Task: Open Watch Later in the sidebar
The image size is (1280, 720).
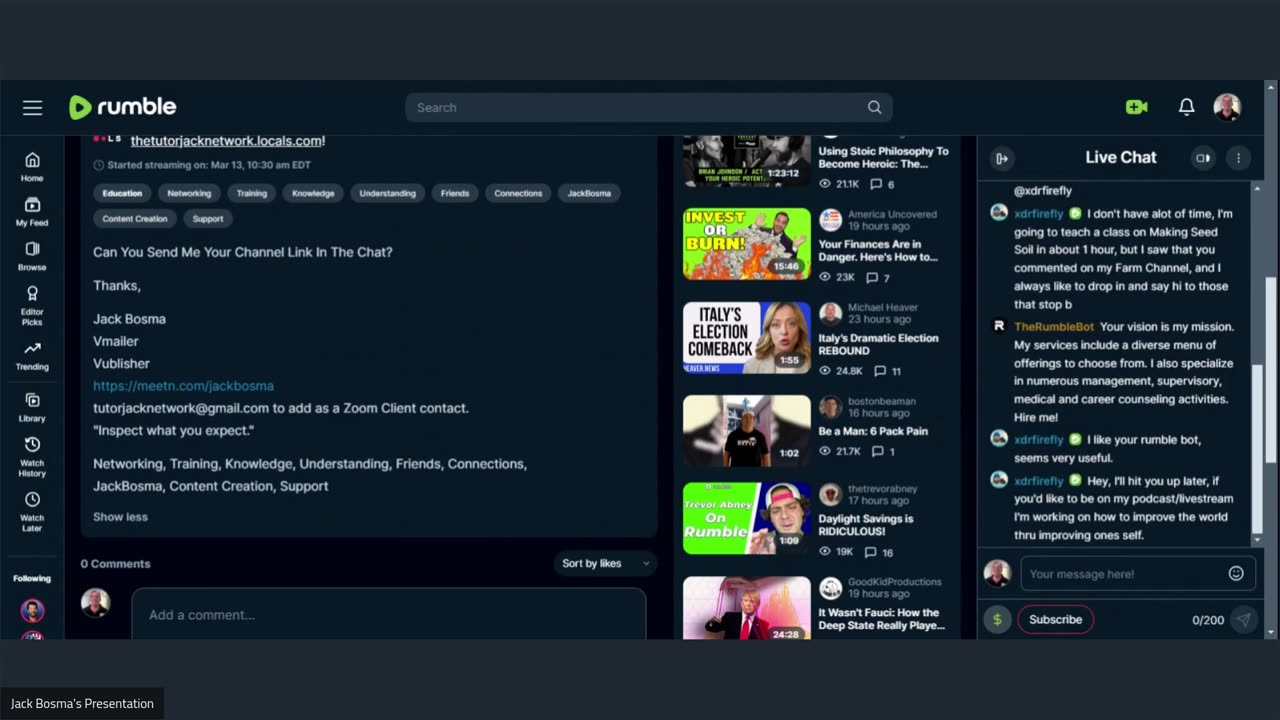Action: [x=32, y=511]
